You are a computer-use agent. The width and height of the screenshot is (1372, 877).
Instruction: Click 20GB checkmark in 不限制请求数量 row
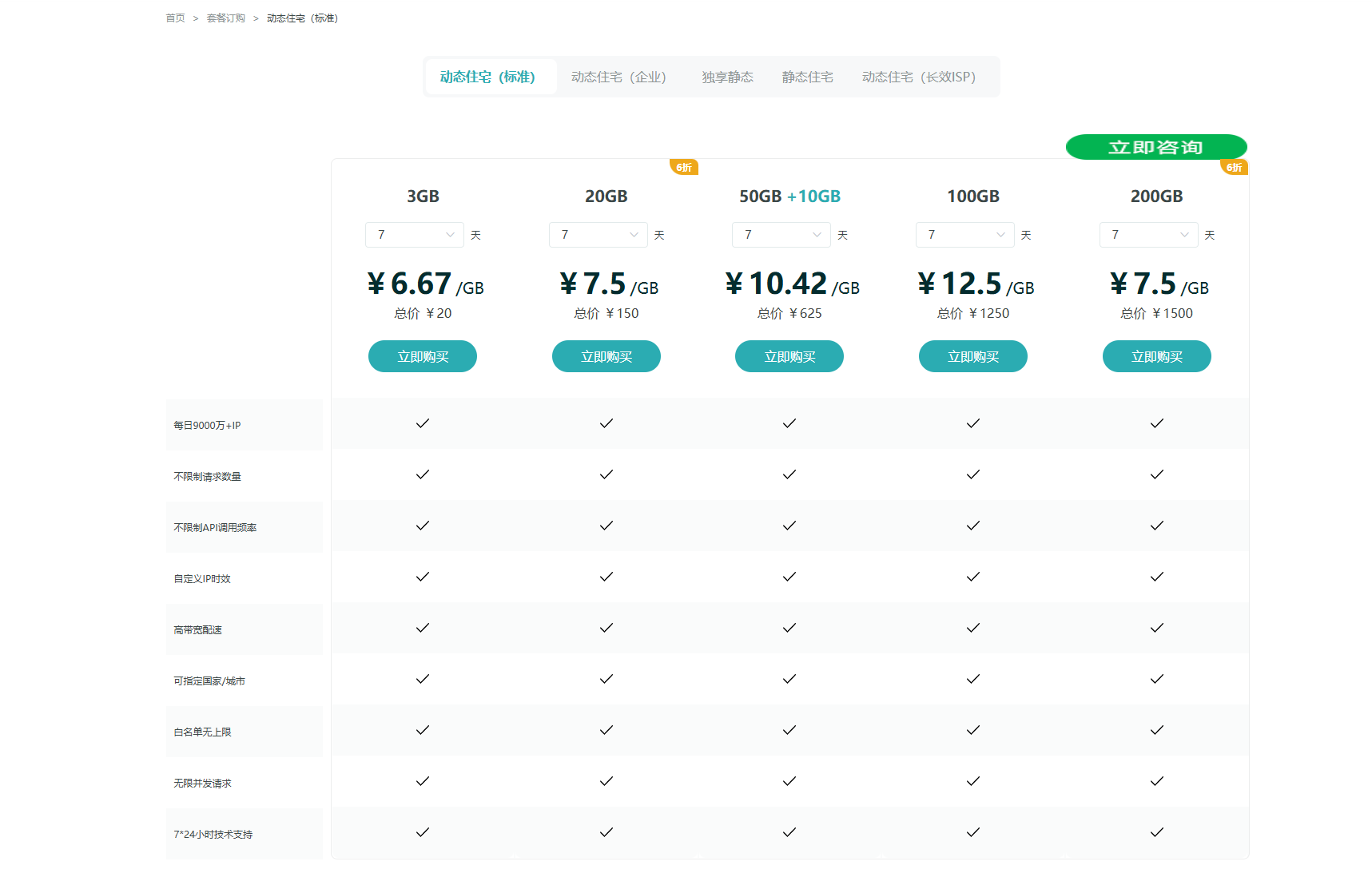[606, 474]
